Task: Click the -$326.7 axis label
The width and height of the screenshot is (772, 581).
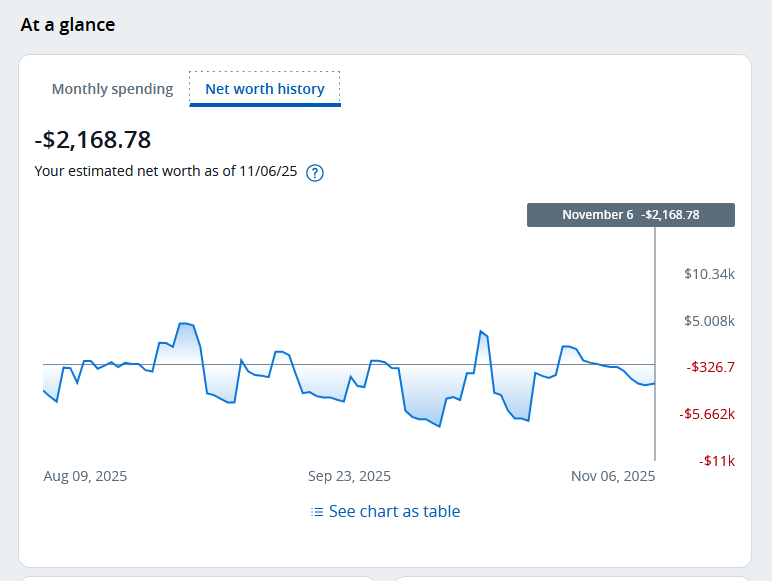Action: pos(710,367)
